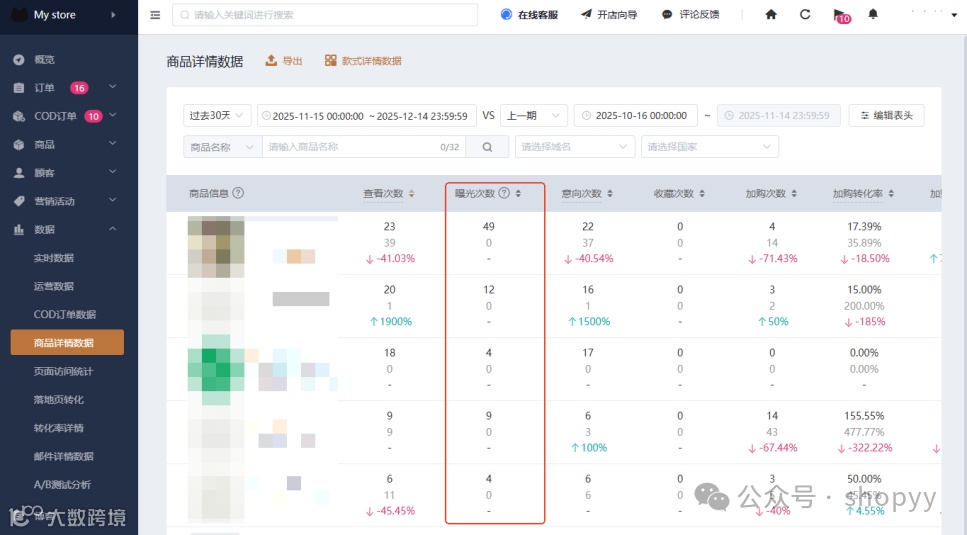
Task: Click the comparison start date 2025-10-16 field
Action: click(x=635, y=115)
